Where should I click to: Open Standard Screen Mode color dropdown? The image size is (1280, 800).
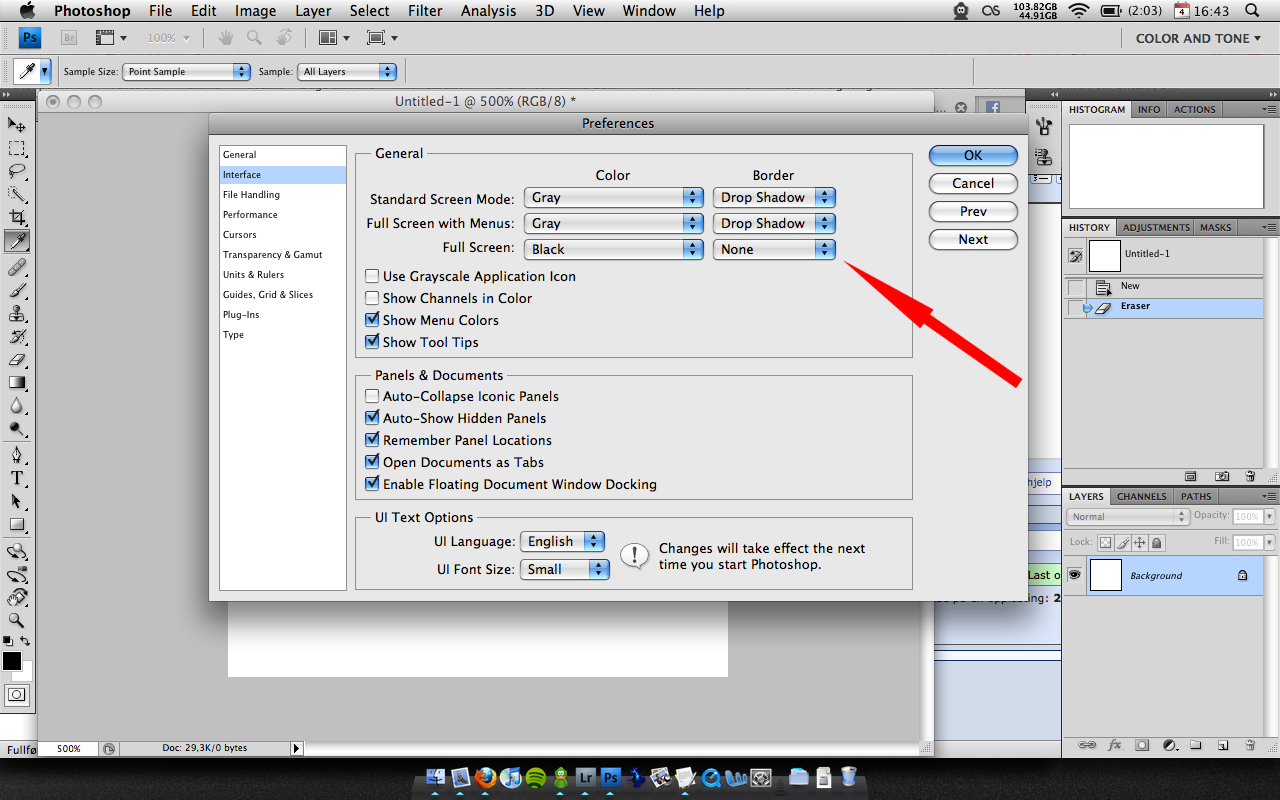tap(614, 197)
